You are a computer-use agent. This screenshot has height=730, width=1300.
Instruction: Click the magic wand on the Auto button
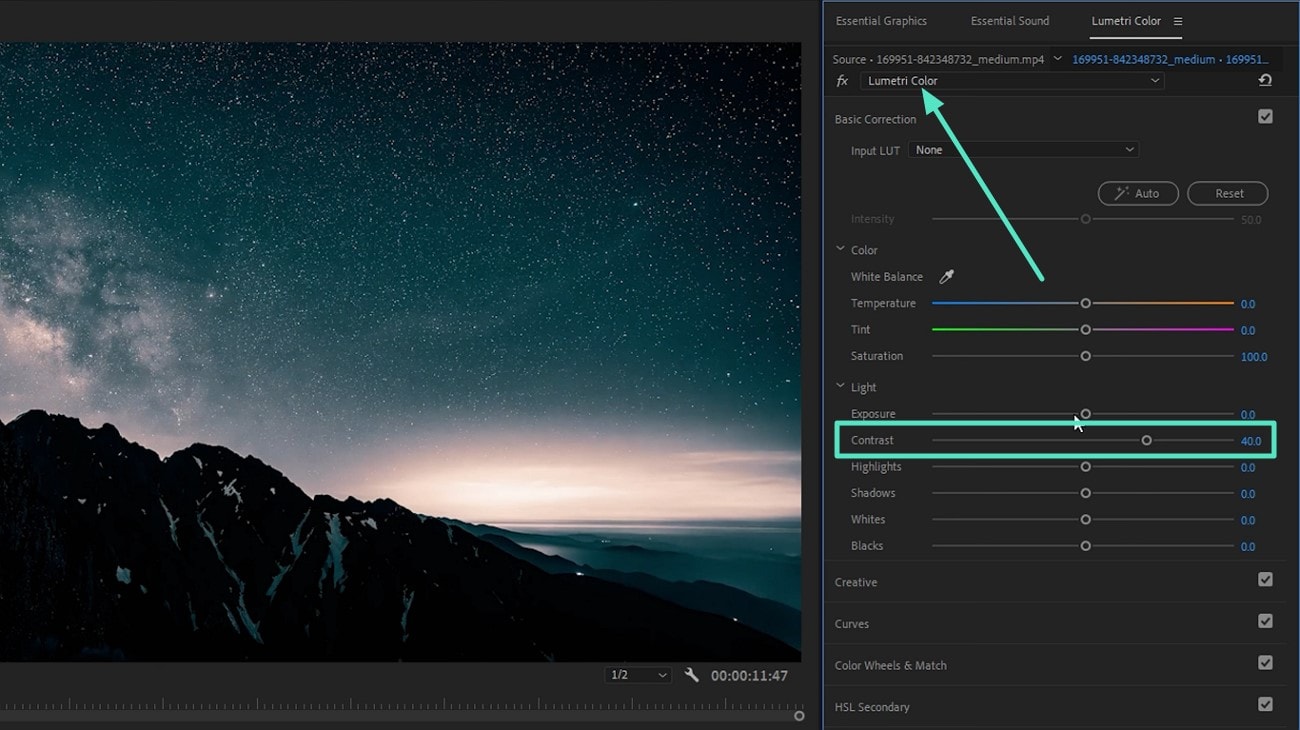1120,193
